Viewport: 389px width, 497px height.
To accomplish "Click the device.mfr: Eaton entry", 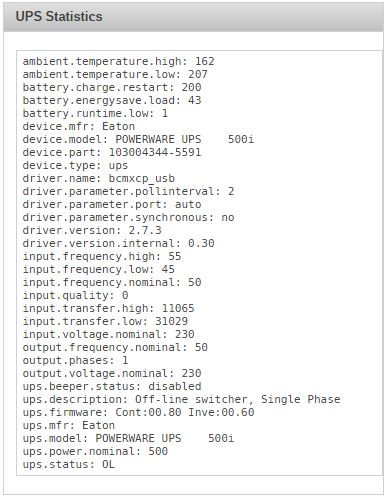I will (79, 126).
